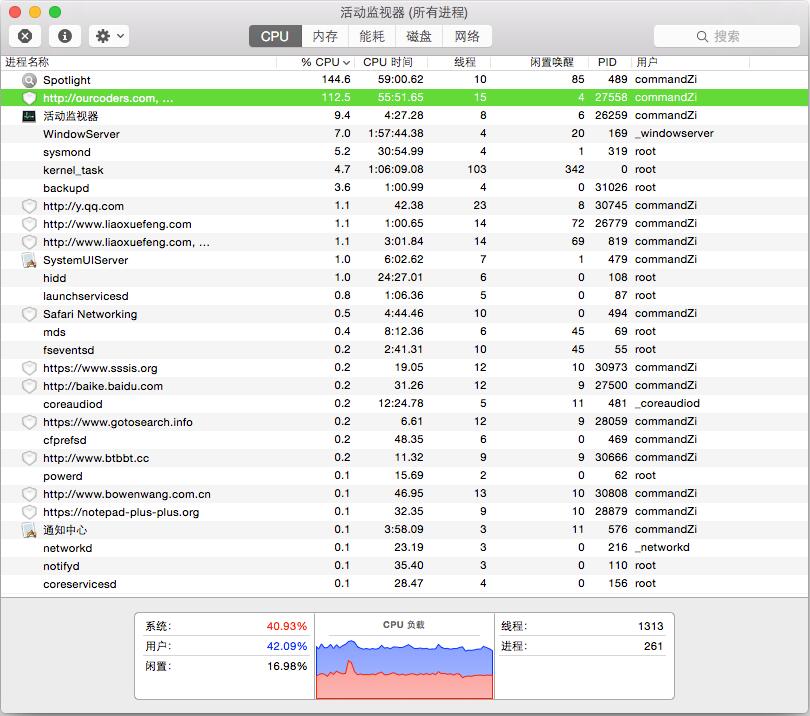Click the Spotlight magnifier icon

tap(29, 80)
